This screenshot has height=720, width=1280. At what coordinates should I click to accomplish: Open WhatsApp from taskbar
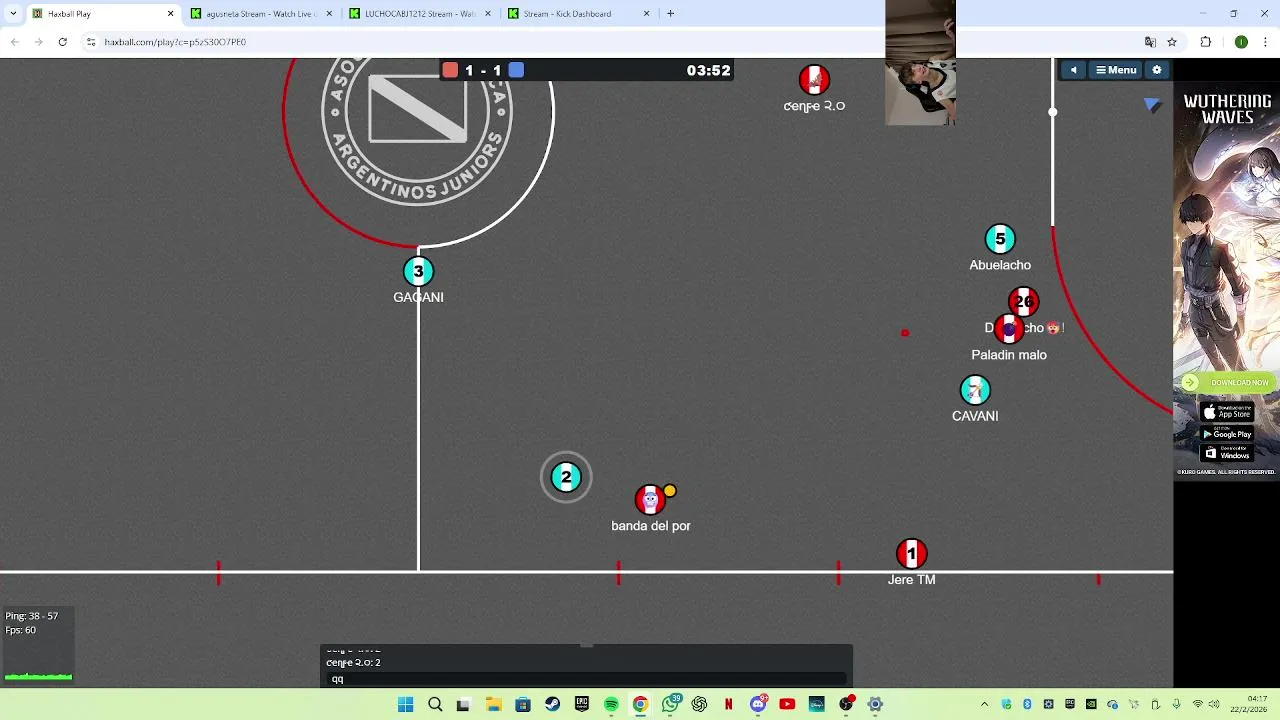[670, 704]
